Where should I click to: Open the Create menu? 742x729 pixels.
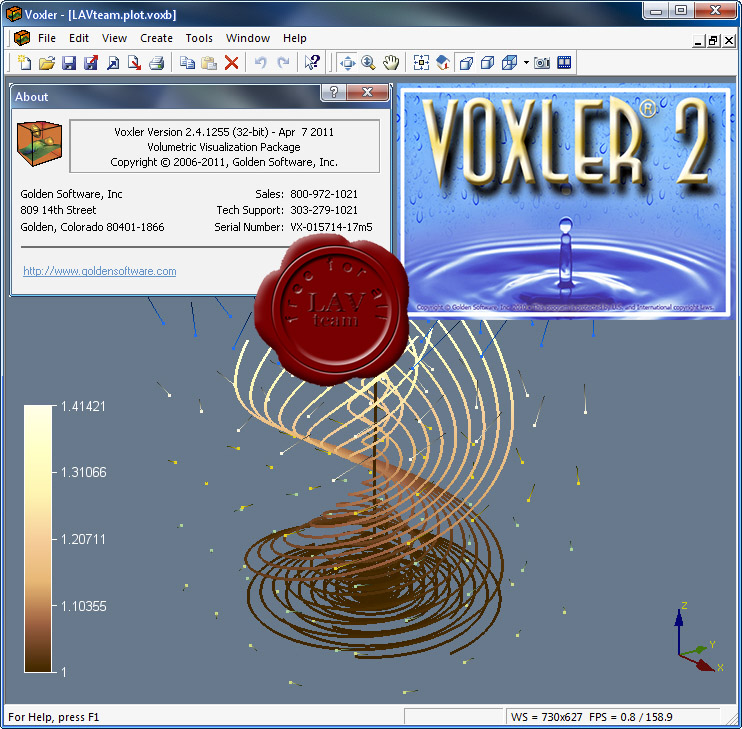[156, 38]
